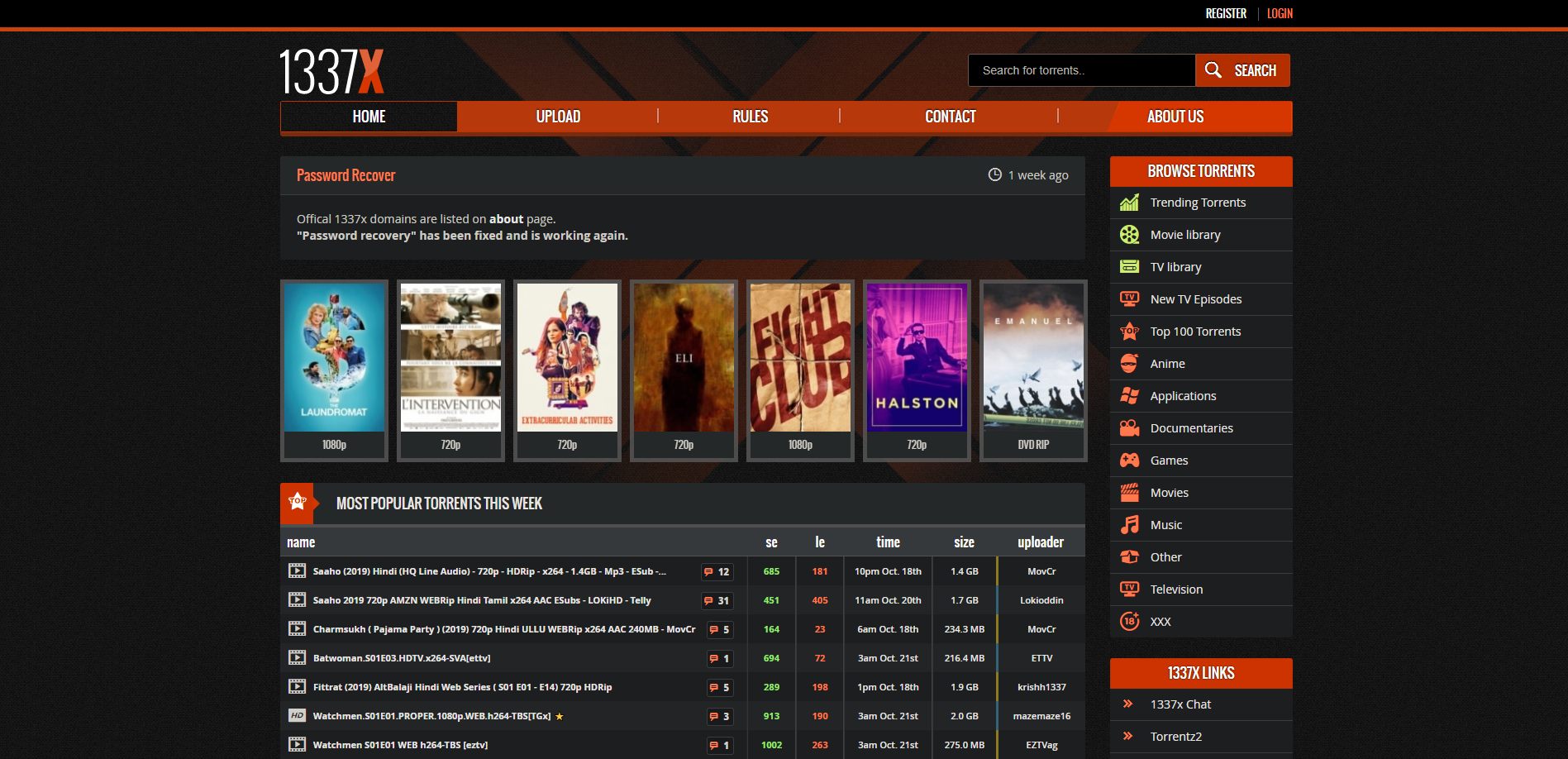Click the clock icon beside 1 week ago
Viewport: 1568px width, 759px height.
(x=995, y=174)
